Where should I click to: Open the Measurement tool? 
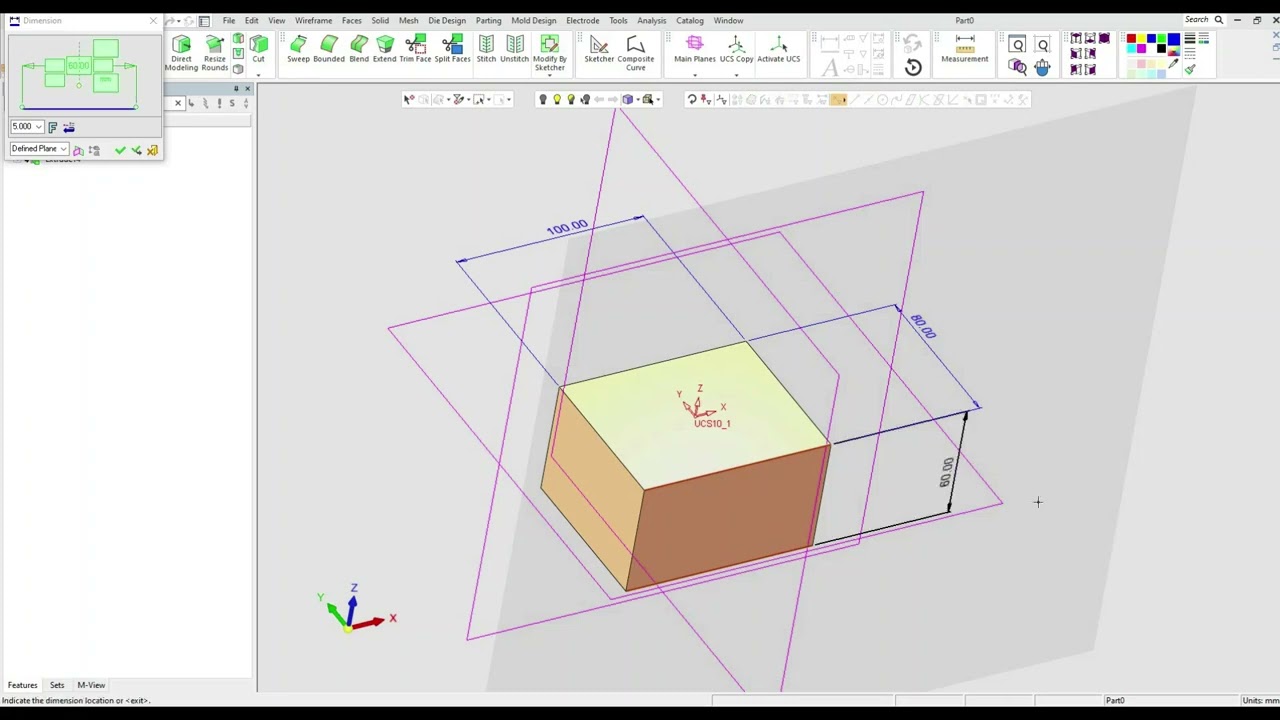965,49
